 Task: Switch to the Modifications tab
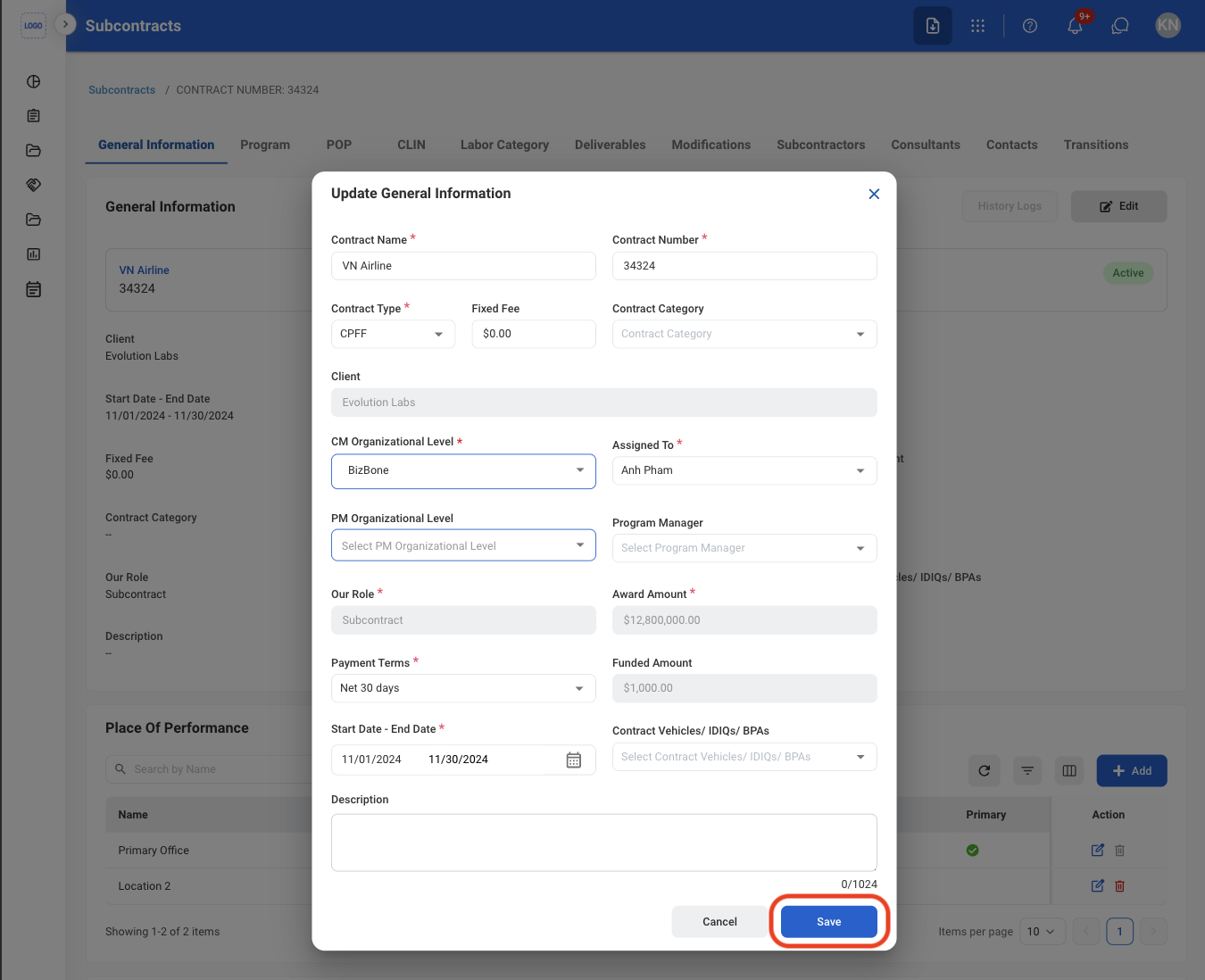711,145
